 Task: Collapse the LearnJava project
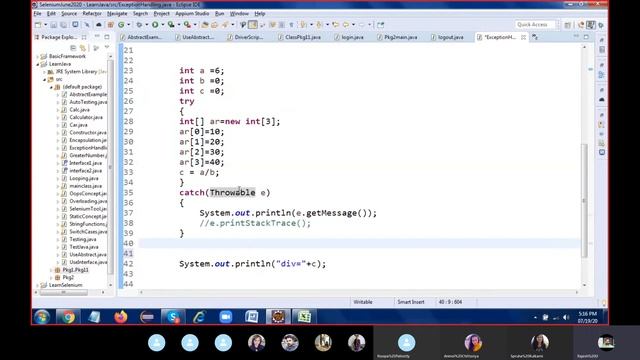(x=38, y=64)
